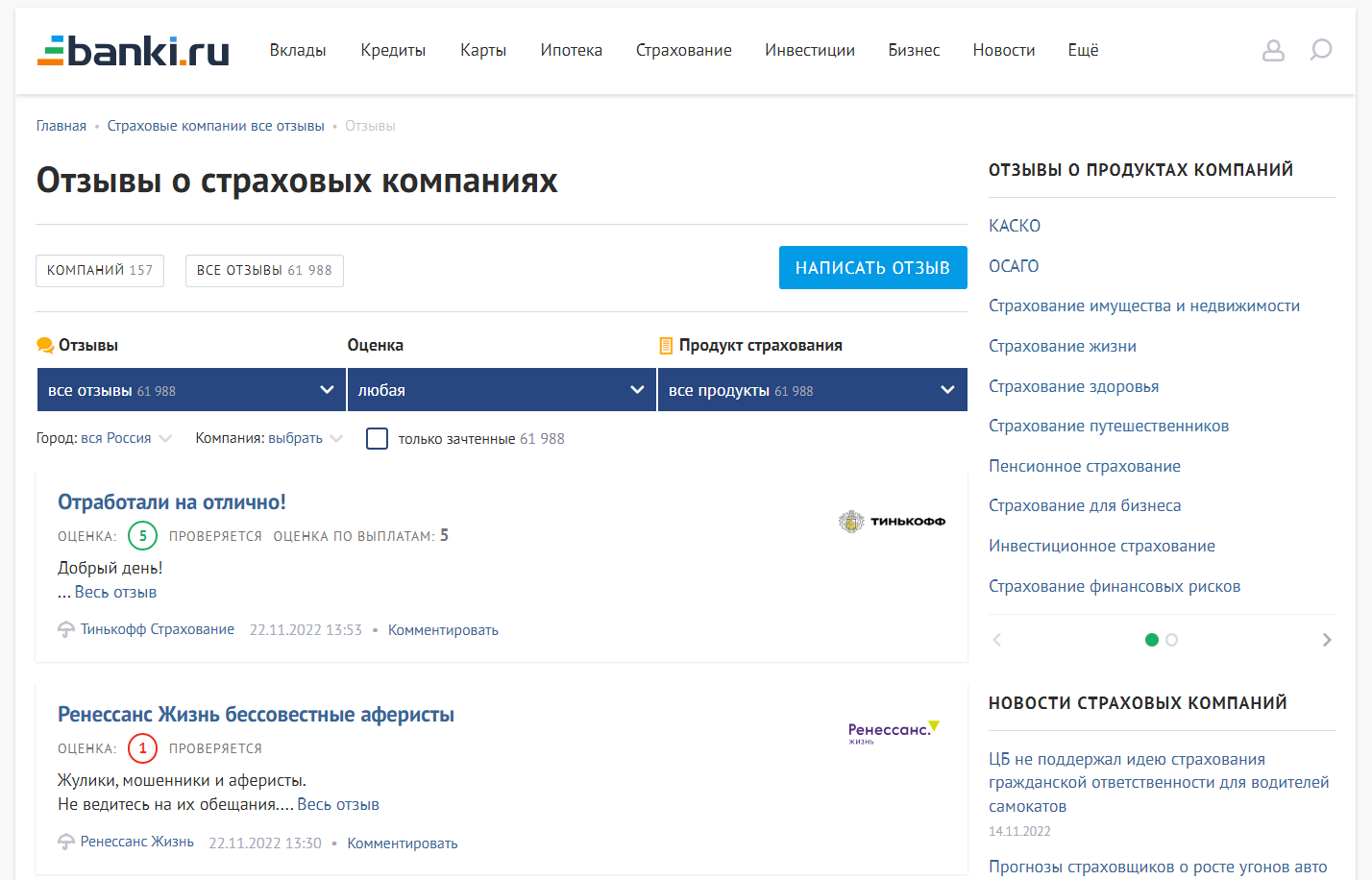The width and height of the screenshot is (1372, 880).
Task: Open news about scooter driver liability insurance
Action: pyautogui.click(x=1159, y=783)
